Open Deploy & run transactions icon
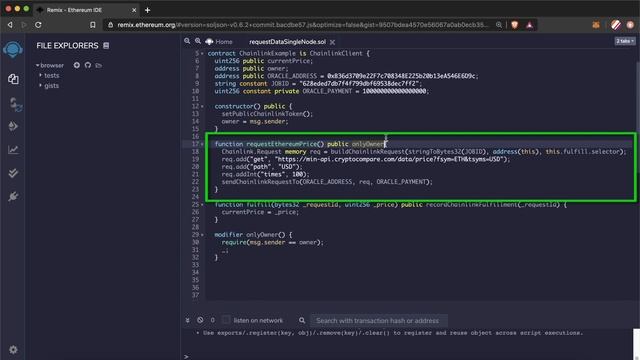 pos(13,126)
